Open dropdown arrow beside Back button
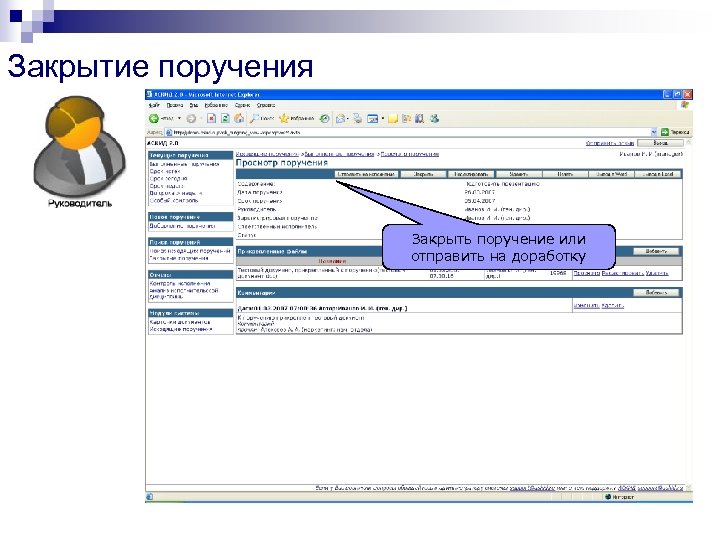Viewport: 720px width, 540px height. 180,118
